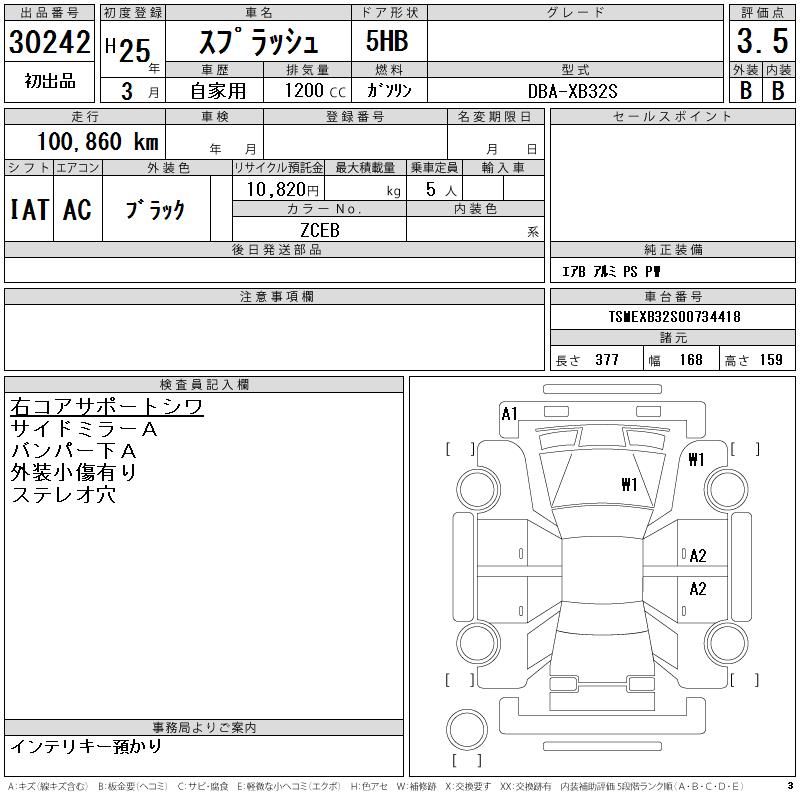Screen dimensions: 800x800
Task: Click the W1 mark on the hood
Action: [629, 485]
